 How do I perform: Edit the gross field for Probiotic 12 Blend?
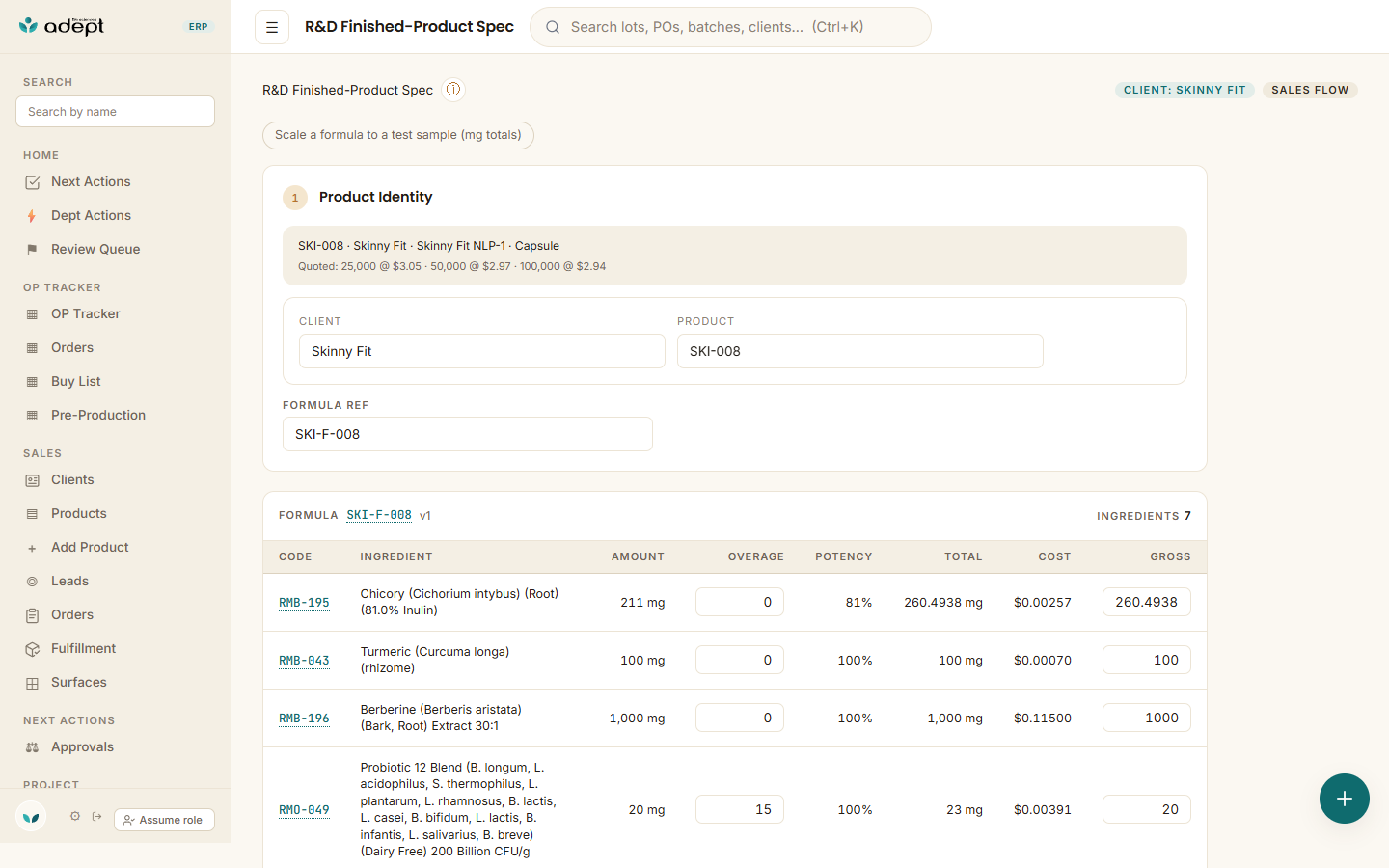[x=1147, y=809]
